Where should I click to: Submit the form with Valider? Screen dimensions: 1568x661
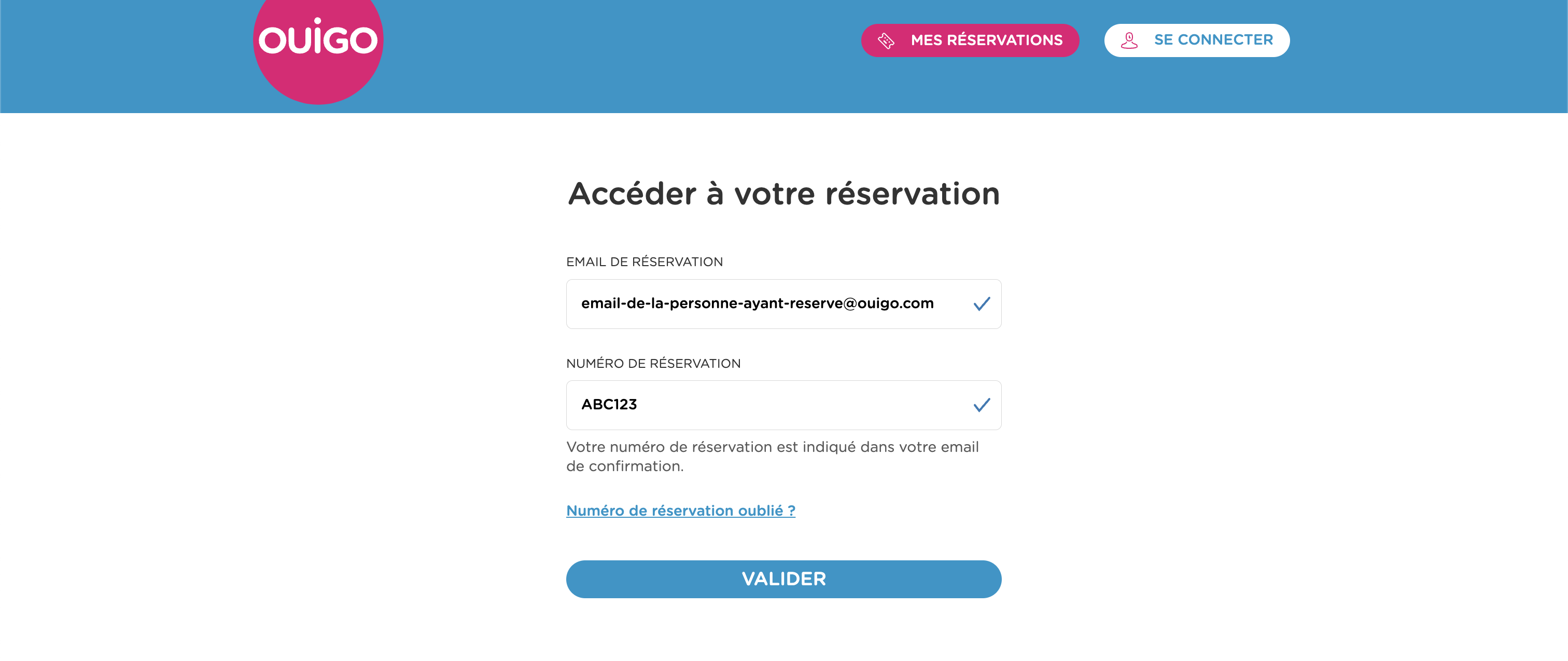783,579
